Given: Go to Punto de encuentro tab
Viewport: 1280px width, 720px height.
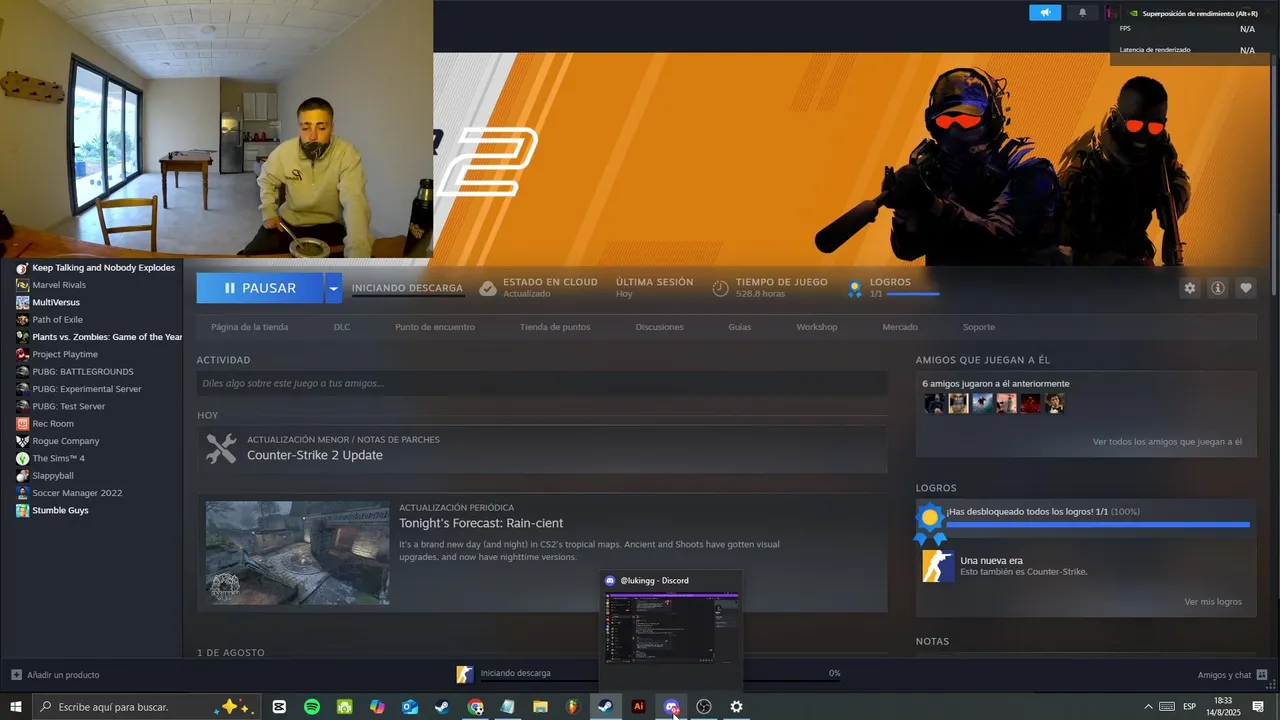Looking at the screenshot, I should 435,327.
